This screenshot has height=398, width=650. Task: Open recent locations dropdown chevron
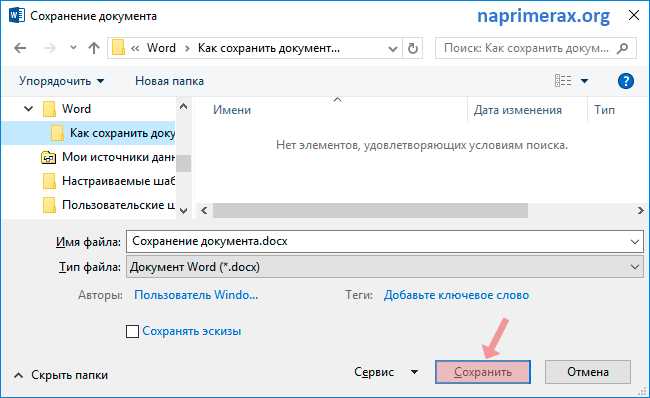(73, 47)
